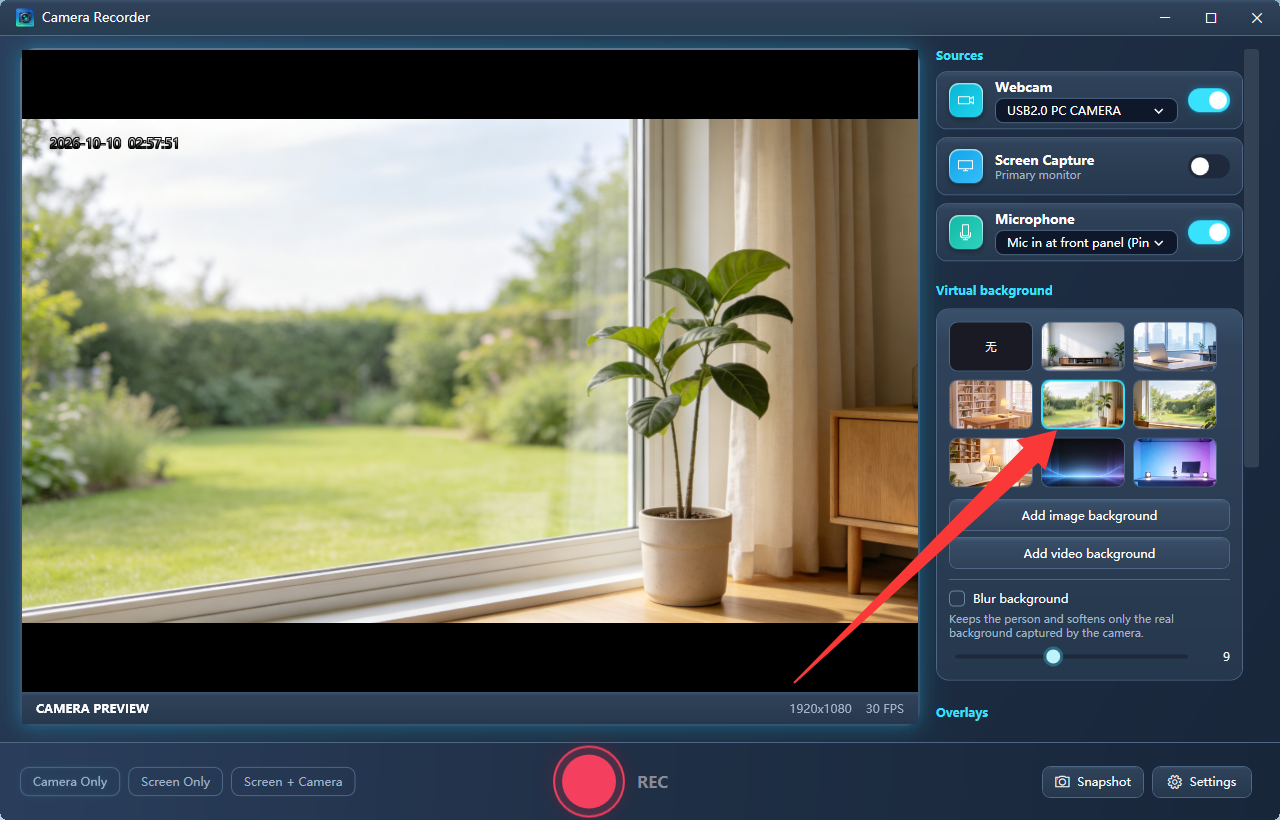Click the 'Sources' section heading
The width and height of the screenshot is (1280, 820).
[960, 56]
